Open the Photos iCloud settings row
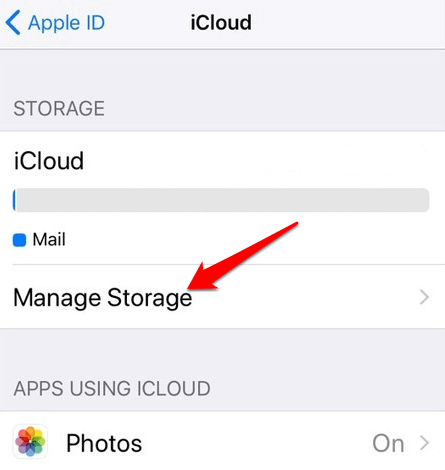The height and width of the screenshot is (470, 445). coord(222,442)
